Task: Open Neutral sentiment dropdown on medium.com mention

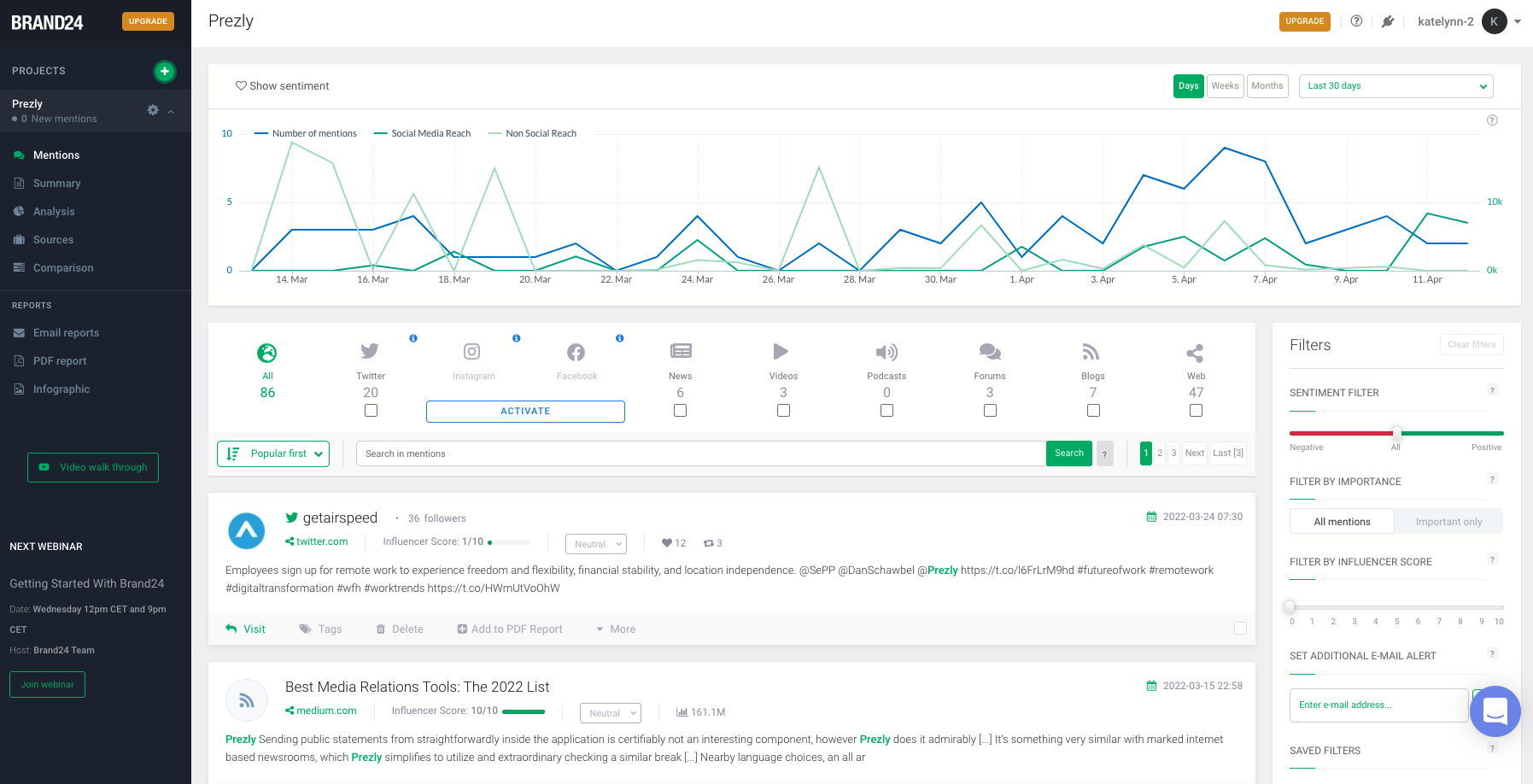Action: click(x=610, y=713)
